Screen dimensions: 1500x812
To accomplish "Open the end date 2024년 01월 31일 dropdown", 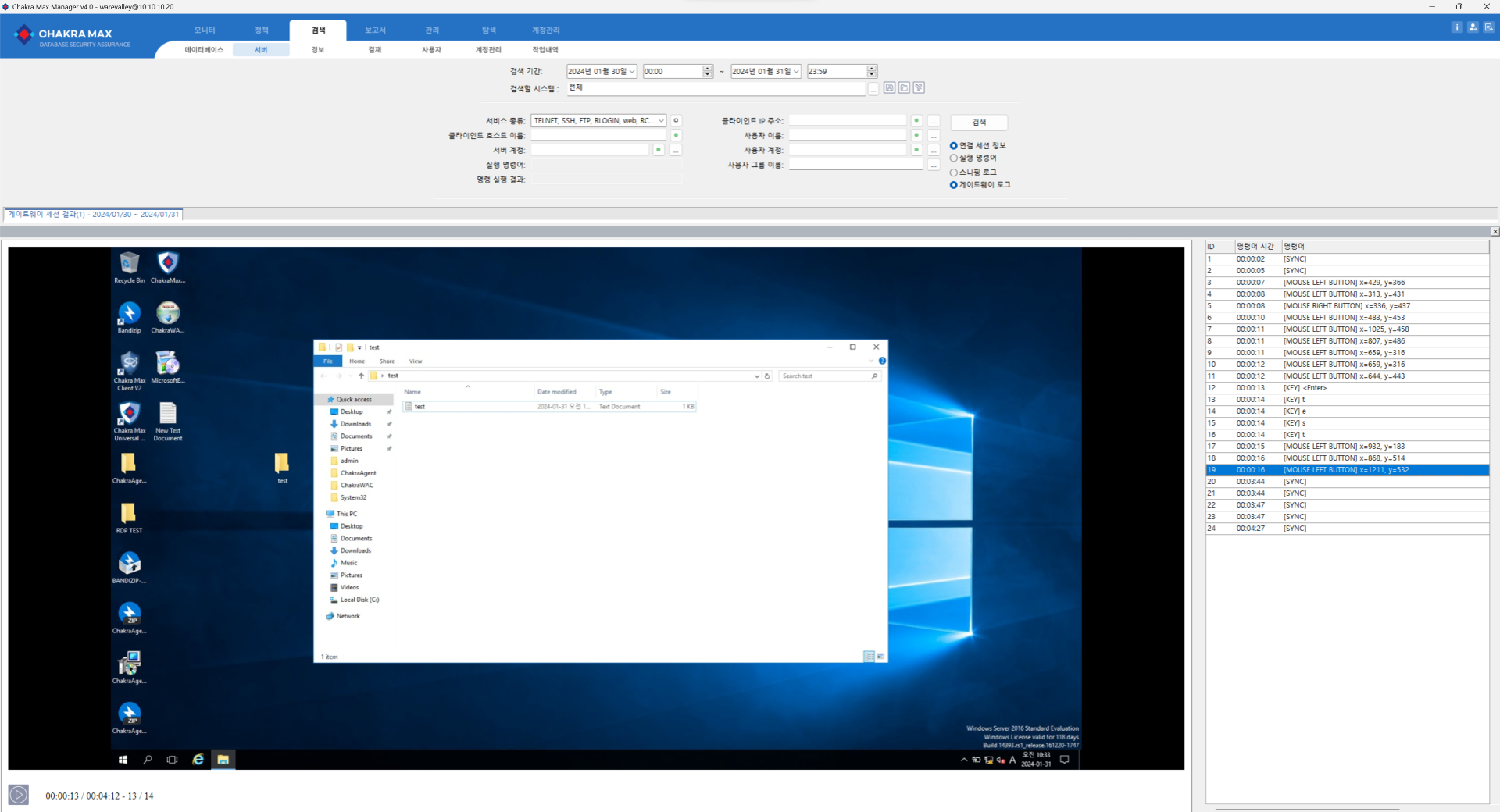I will [x=796, y=72].
